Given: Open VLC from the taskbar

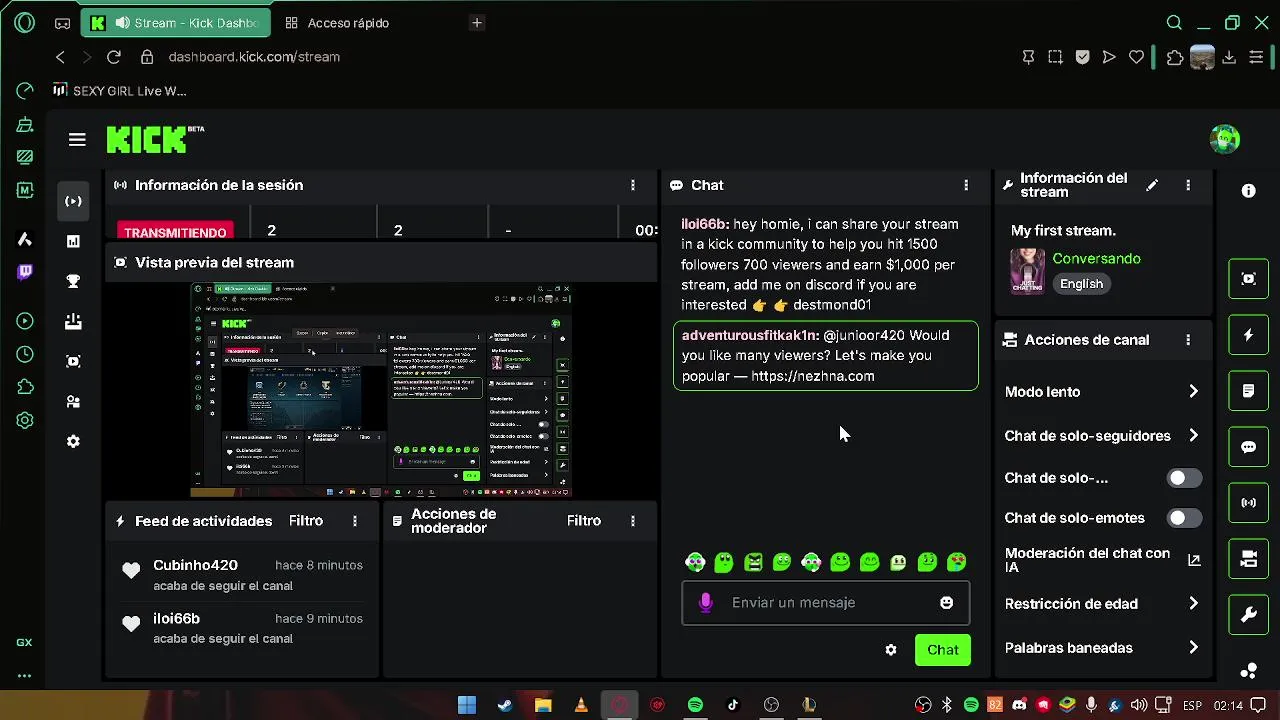Looking at the screenshot, I should pyautogui.click(x=581, y=705).
